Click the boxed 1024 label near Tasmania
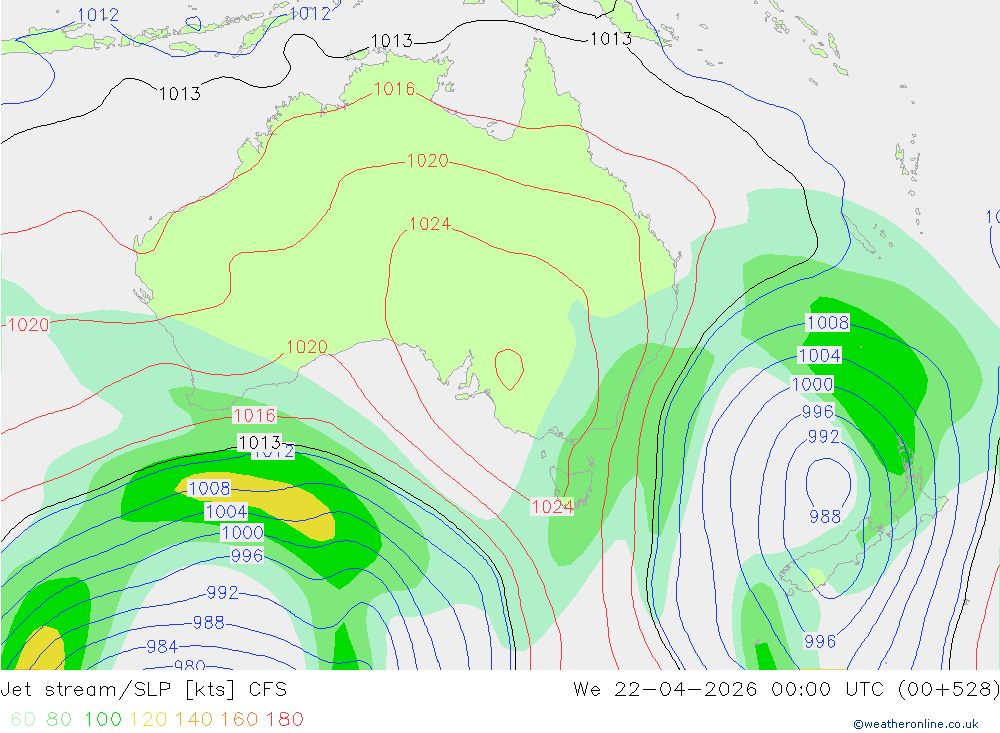Viewport: 1000px width, 733px height. click(552, 507)
